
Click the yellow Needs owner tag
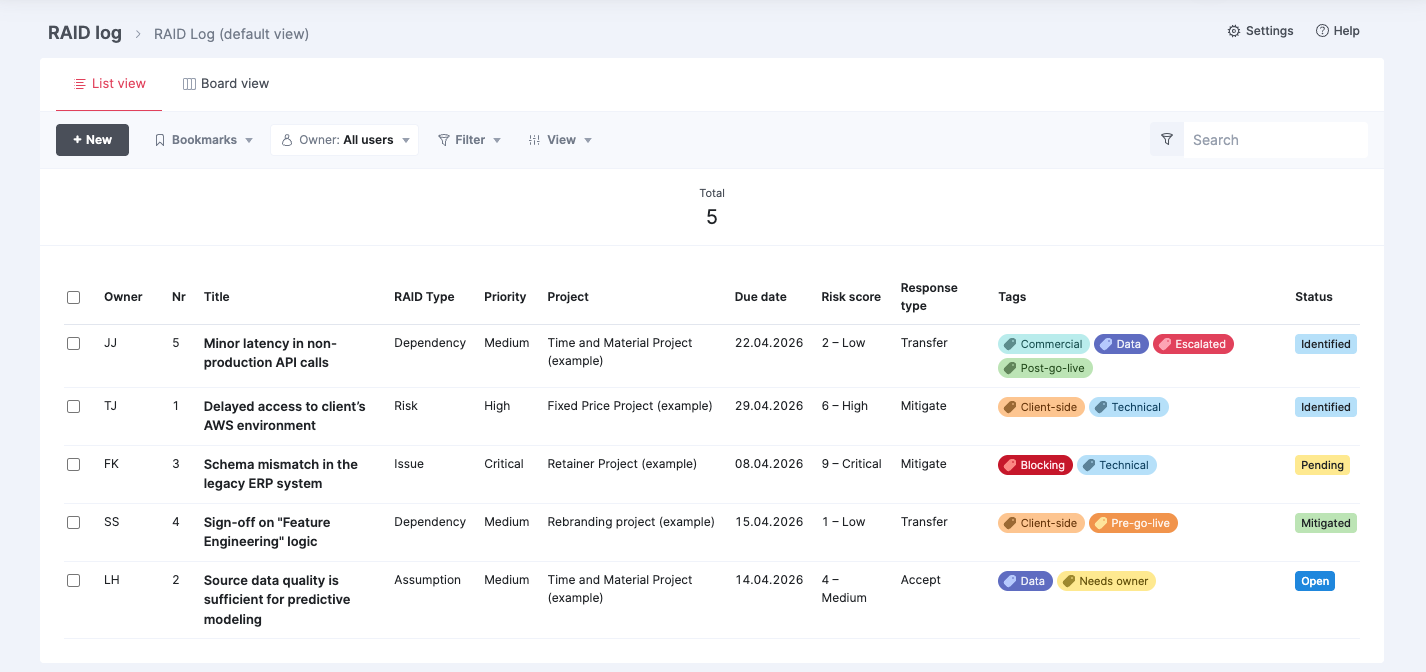(1106, 581)
